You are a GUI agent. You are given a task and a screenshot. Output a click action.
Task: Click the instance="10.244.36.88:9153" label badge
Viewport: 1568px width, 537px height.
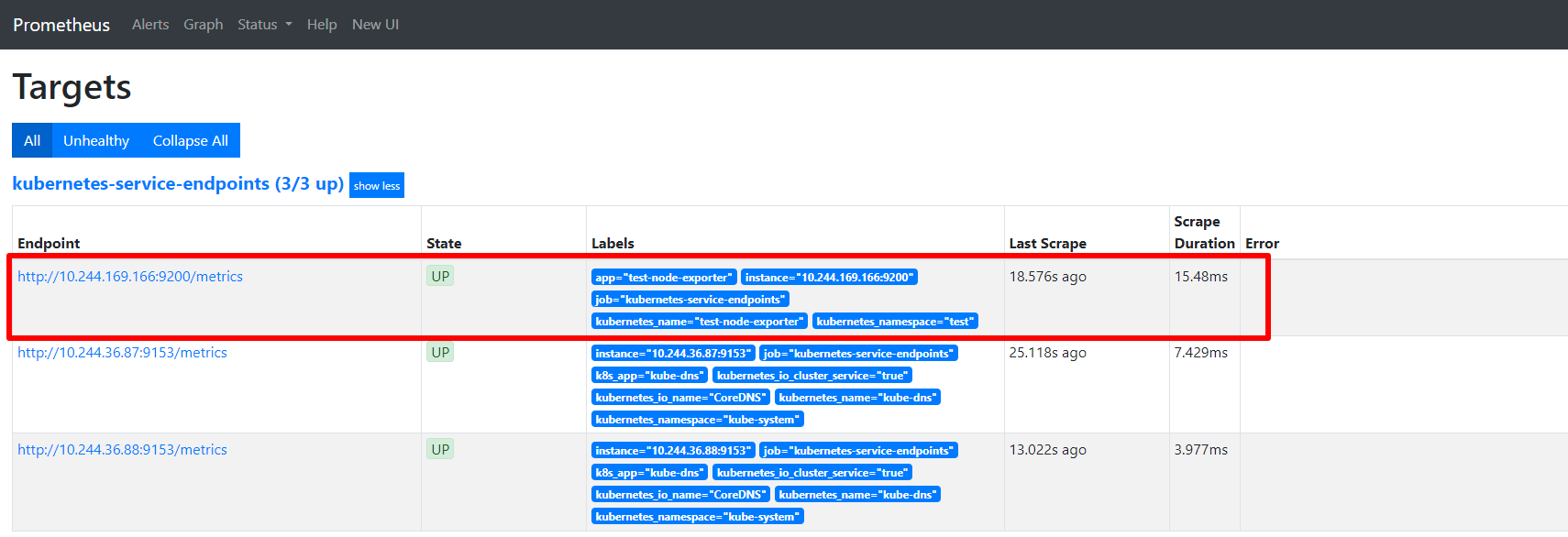tap(673, 451)
